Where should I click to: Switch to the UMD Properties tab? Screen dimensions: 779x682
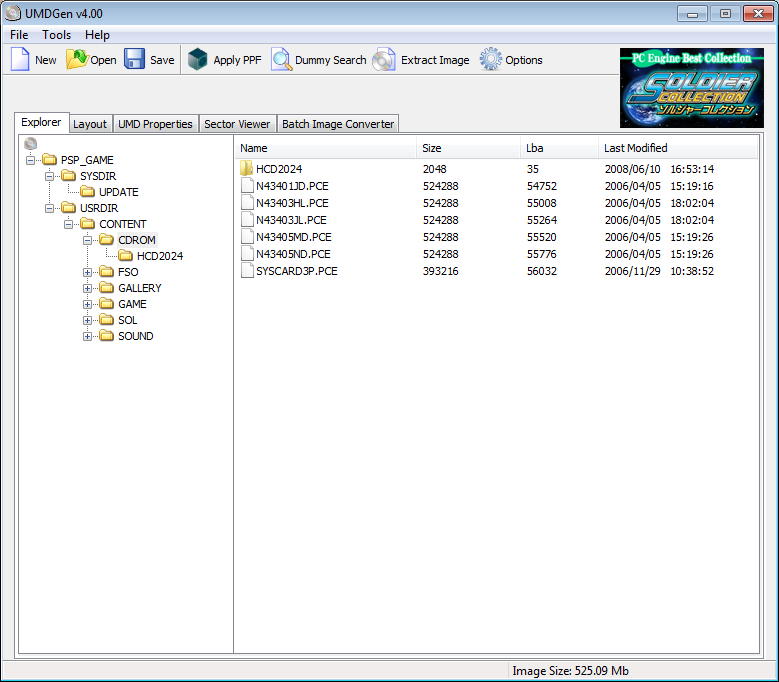[x=155, y=124]
